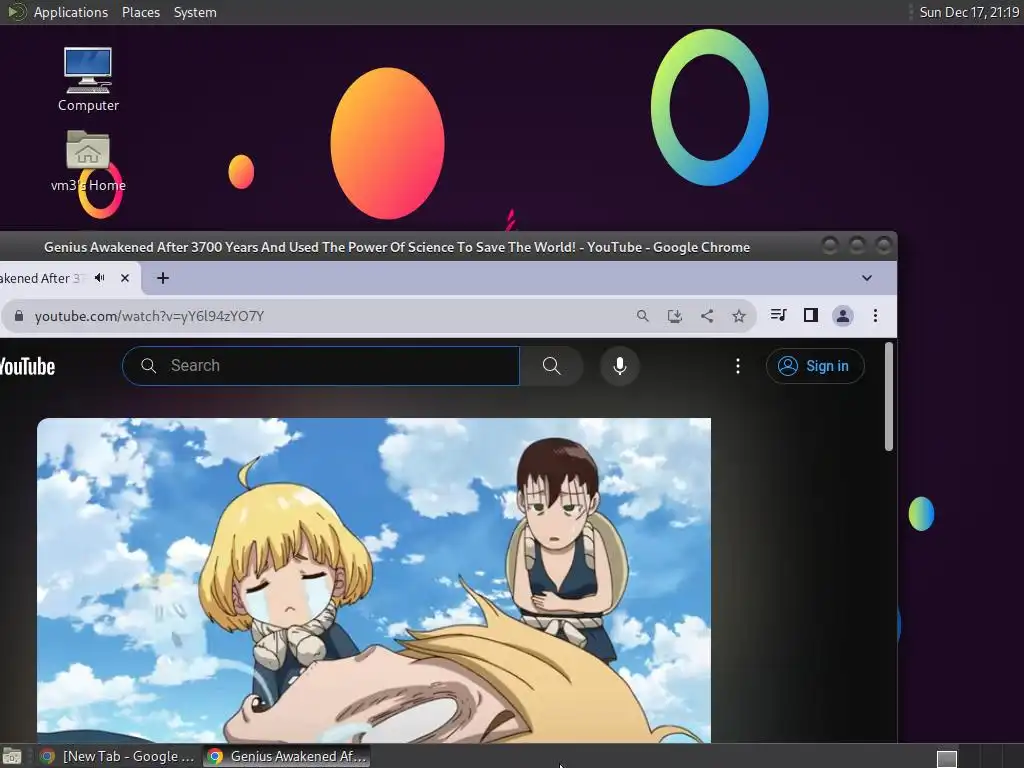Click the Chrome window title bar text
Image resolution: width=1024 pixels, height=768 pixels.
397,248
